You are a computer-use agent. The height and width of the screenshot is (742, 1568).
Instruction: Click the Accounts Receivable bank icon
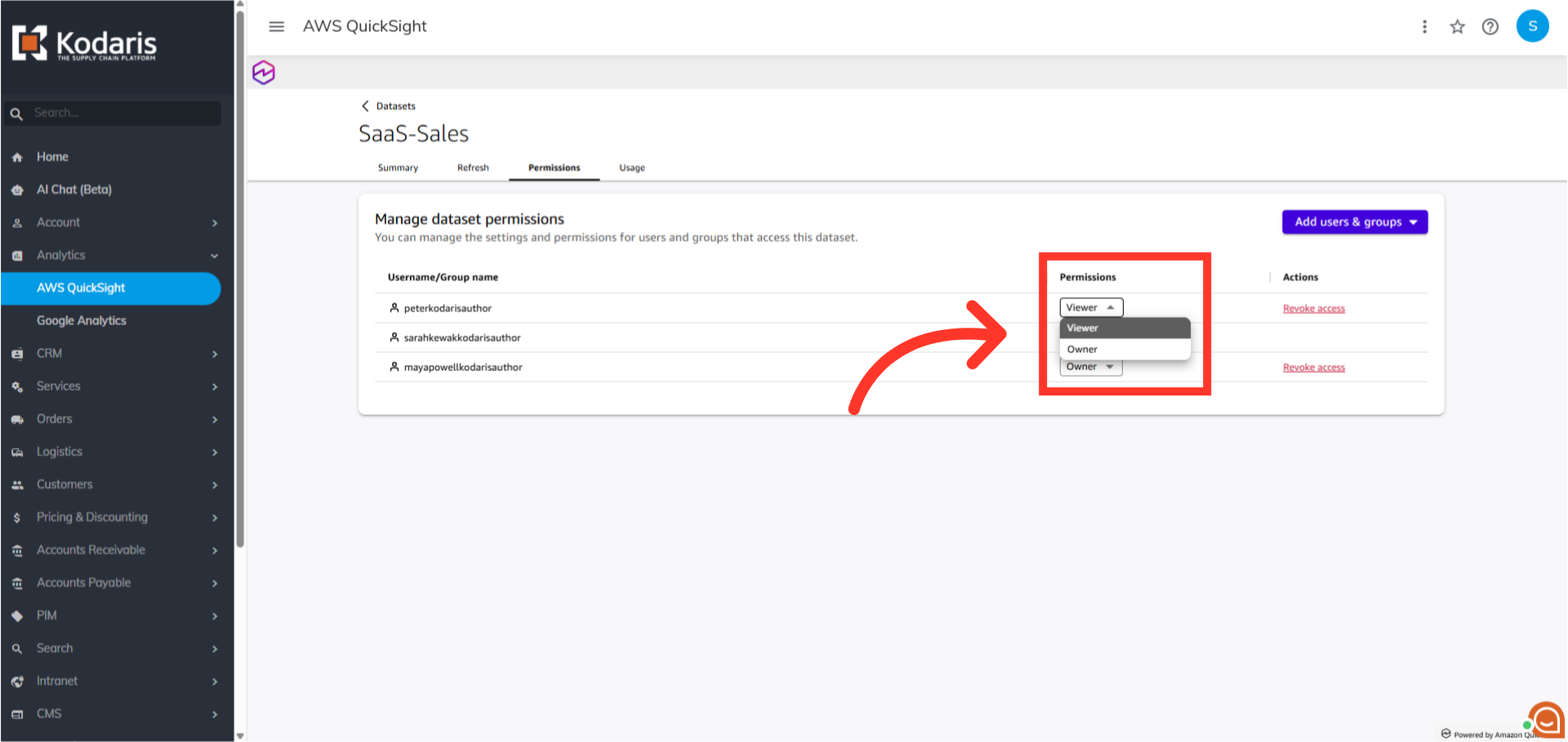[x=17, y=551]
